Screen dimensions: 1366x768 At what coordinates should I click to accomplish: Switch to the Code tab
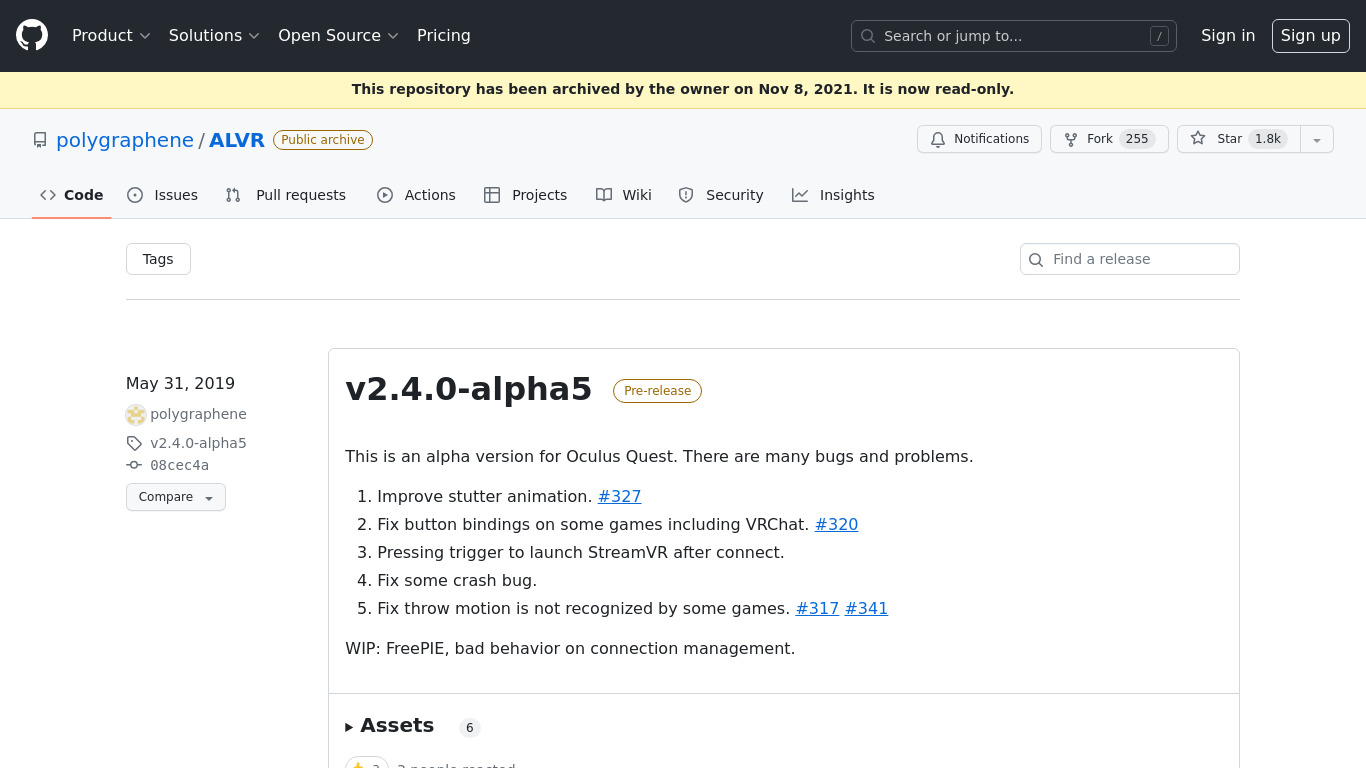(x=72, y=195)
